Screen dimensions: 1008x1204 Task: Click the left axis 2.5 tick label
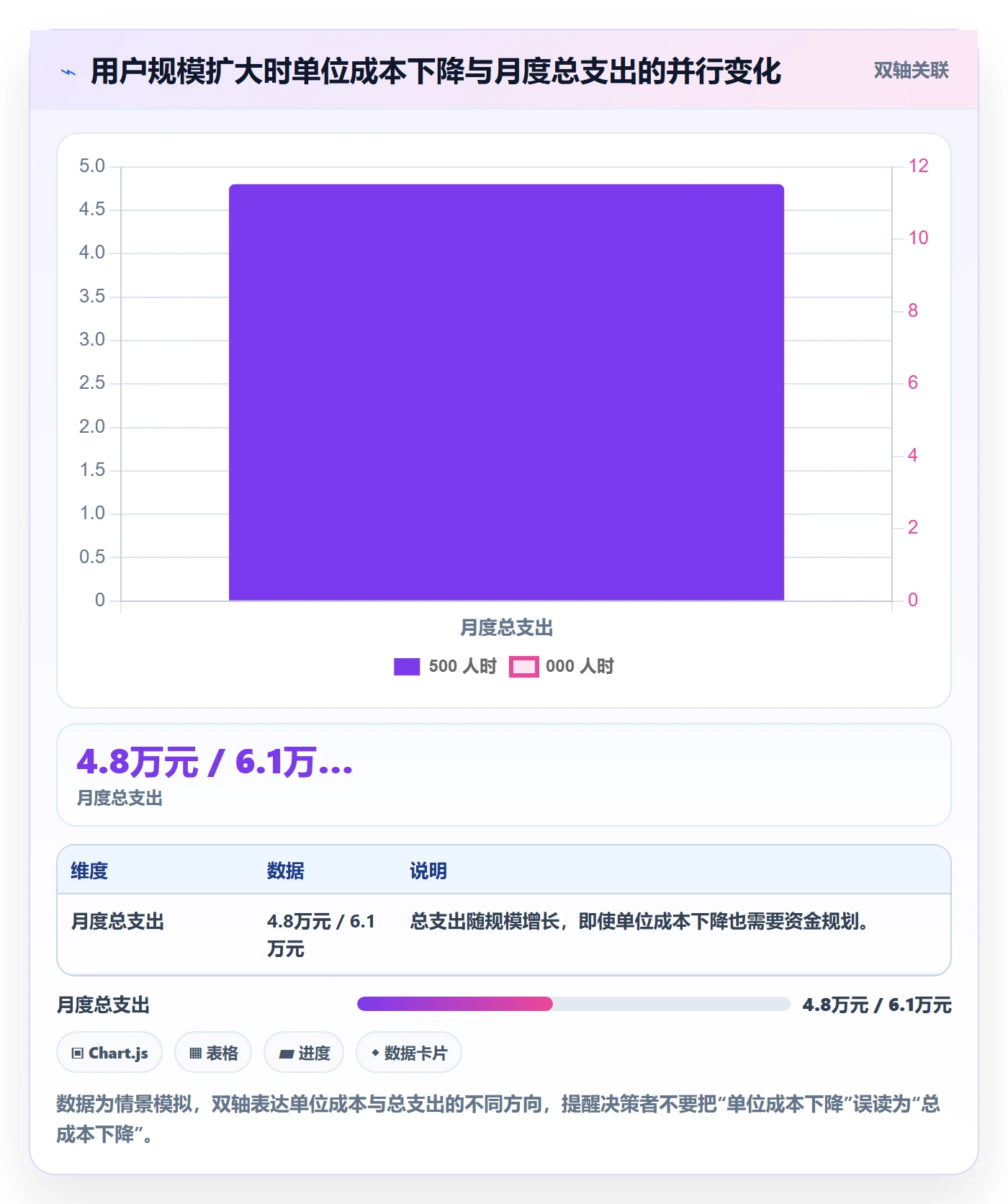(92, 383)
